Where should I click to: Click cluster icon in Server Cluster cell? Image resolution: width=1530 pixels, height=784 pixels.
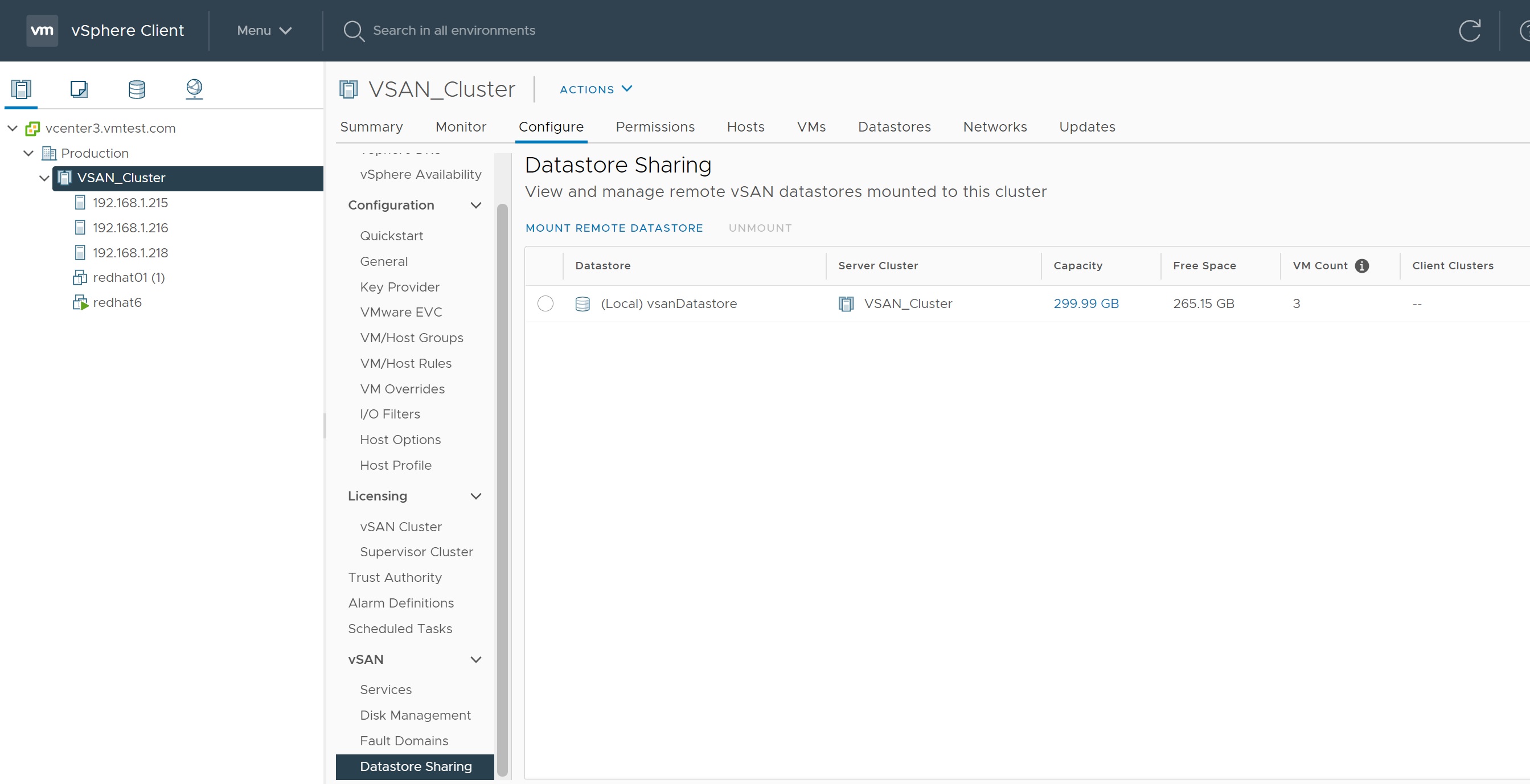click(x=846, y=303)
